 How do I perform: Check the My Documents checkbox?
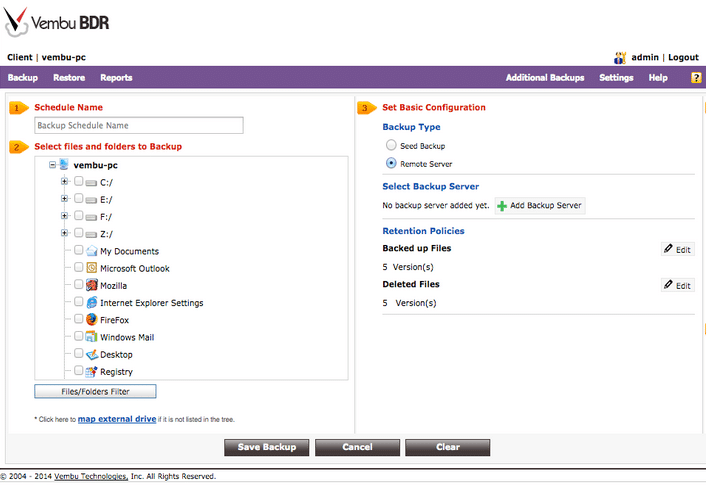tap(79, 250)
